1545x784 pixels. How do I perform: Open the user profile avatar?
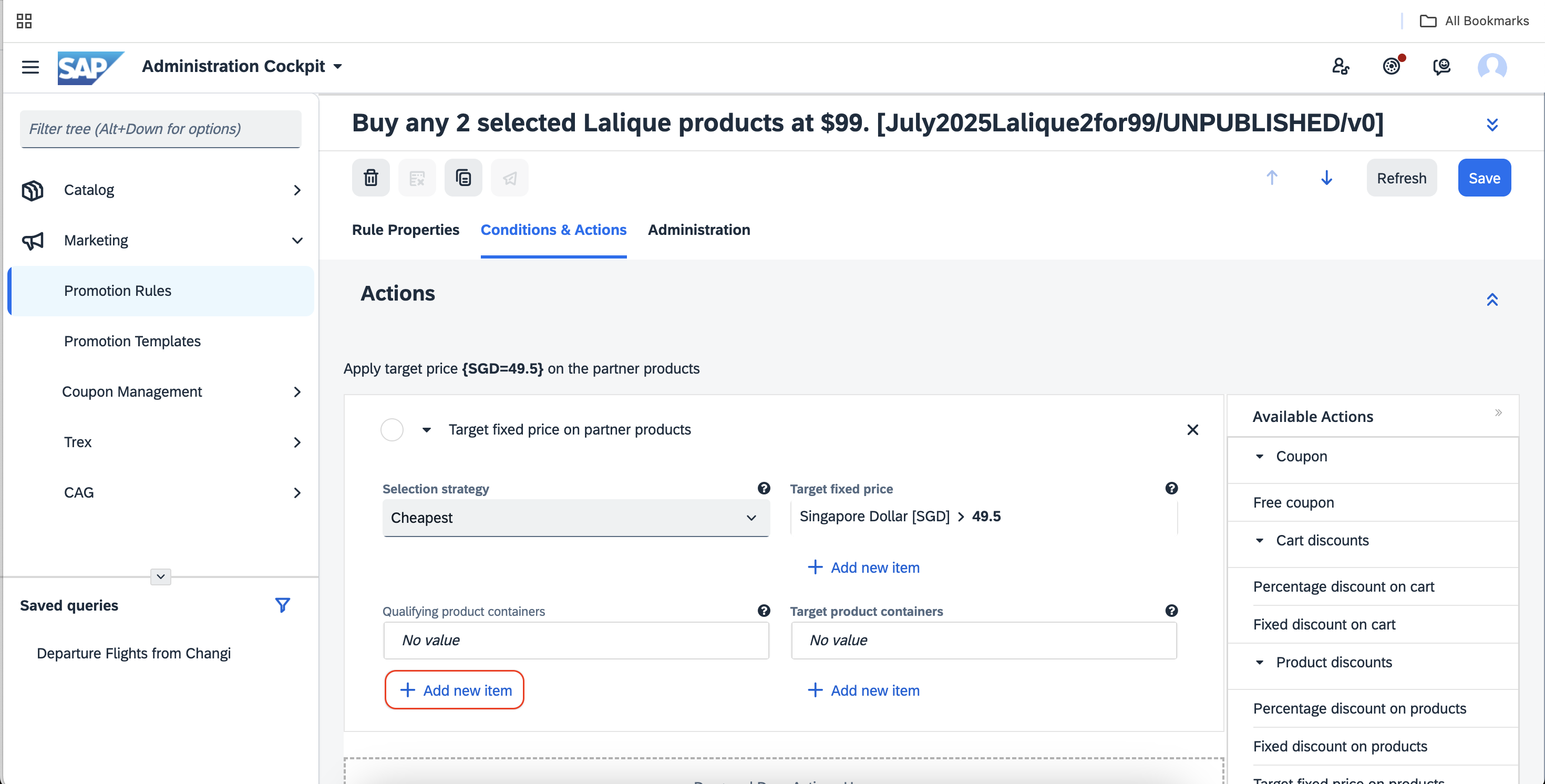(1492, 66)
